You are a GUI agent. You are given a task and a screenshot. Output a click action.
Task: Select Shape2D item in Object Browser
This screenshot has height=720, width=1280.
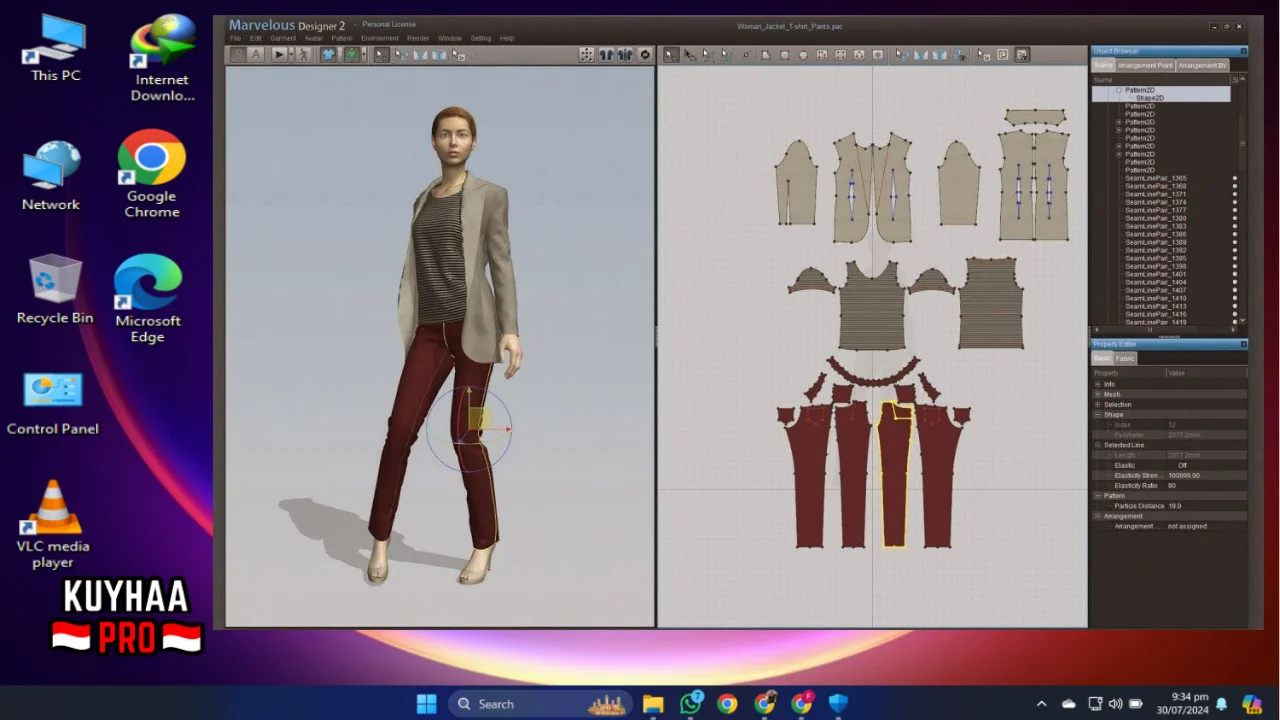(1149, 98)
